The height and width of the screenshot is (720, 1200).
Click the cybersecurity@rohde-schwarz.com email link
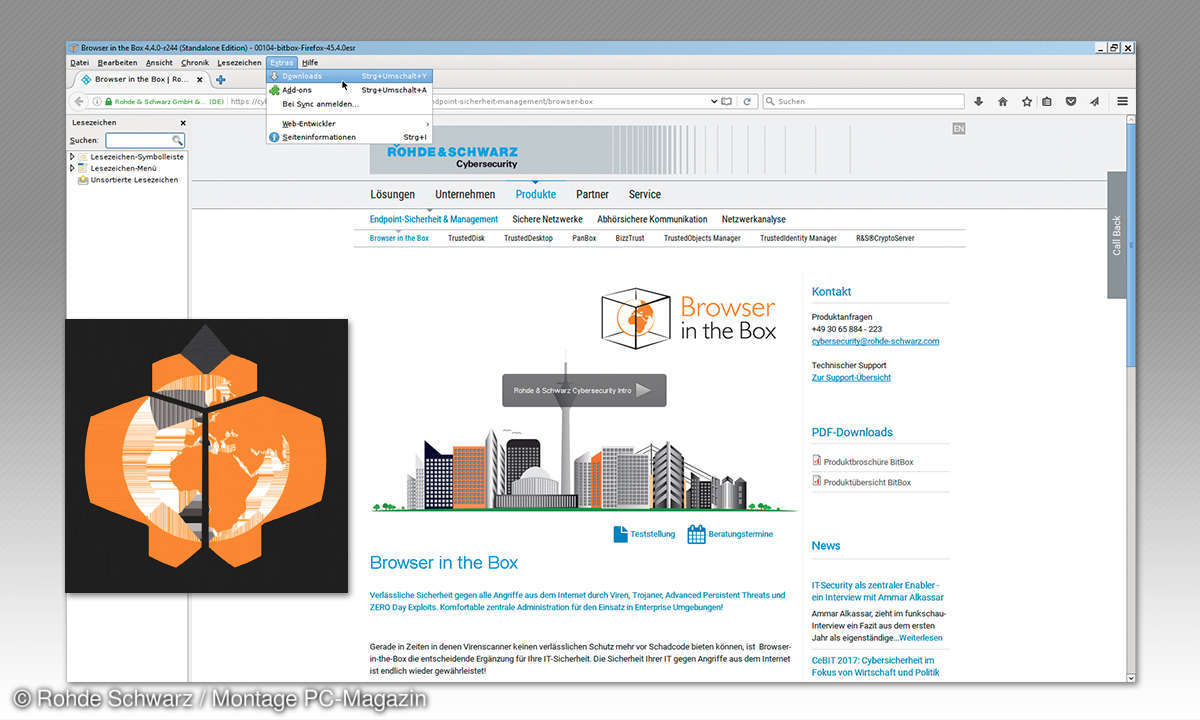click(875, 341)
